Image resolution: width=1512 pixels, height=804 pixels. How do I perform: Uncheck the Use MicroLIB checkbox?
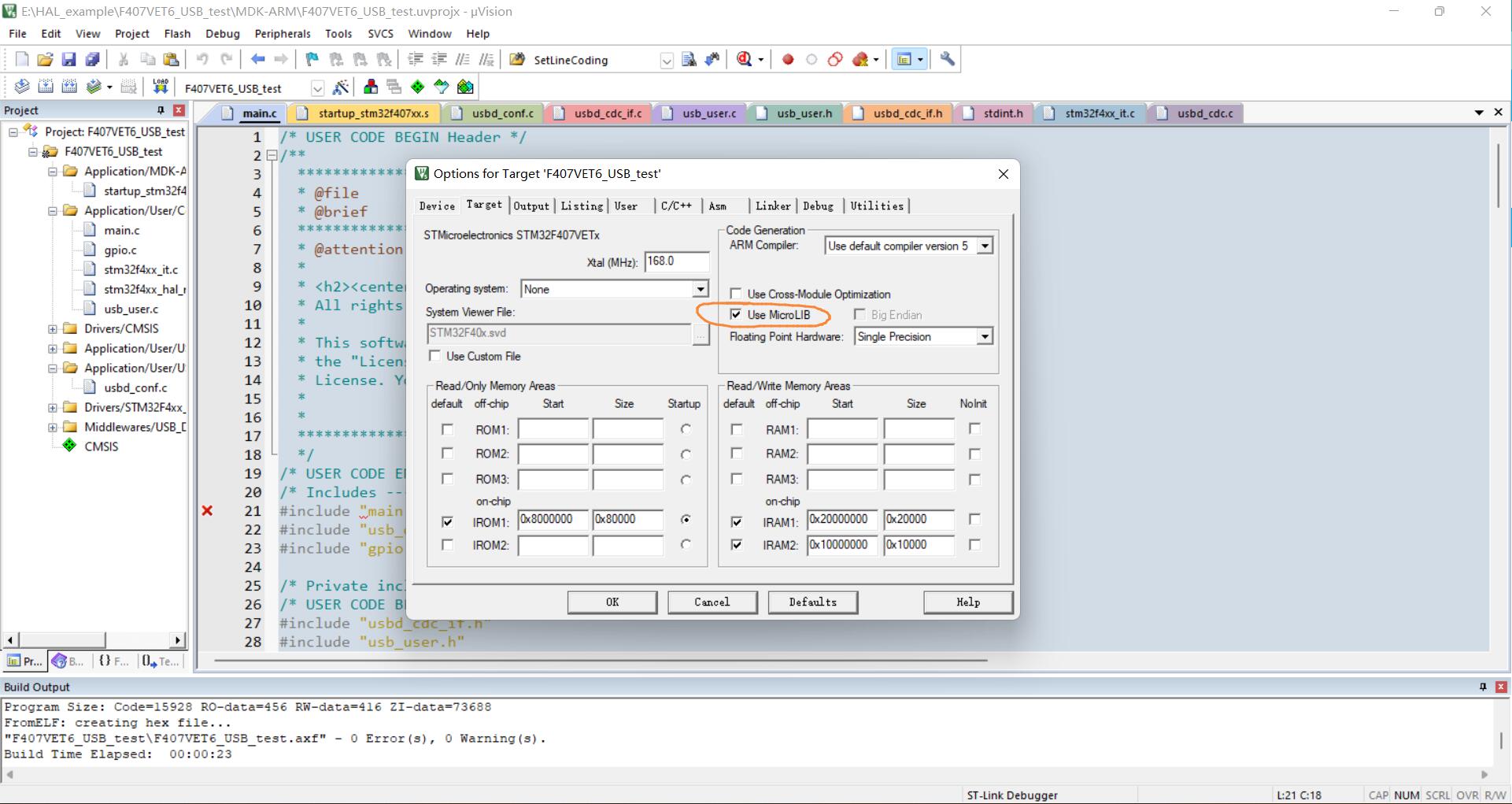pyautogui.click(x=736, y=314)
